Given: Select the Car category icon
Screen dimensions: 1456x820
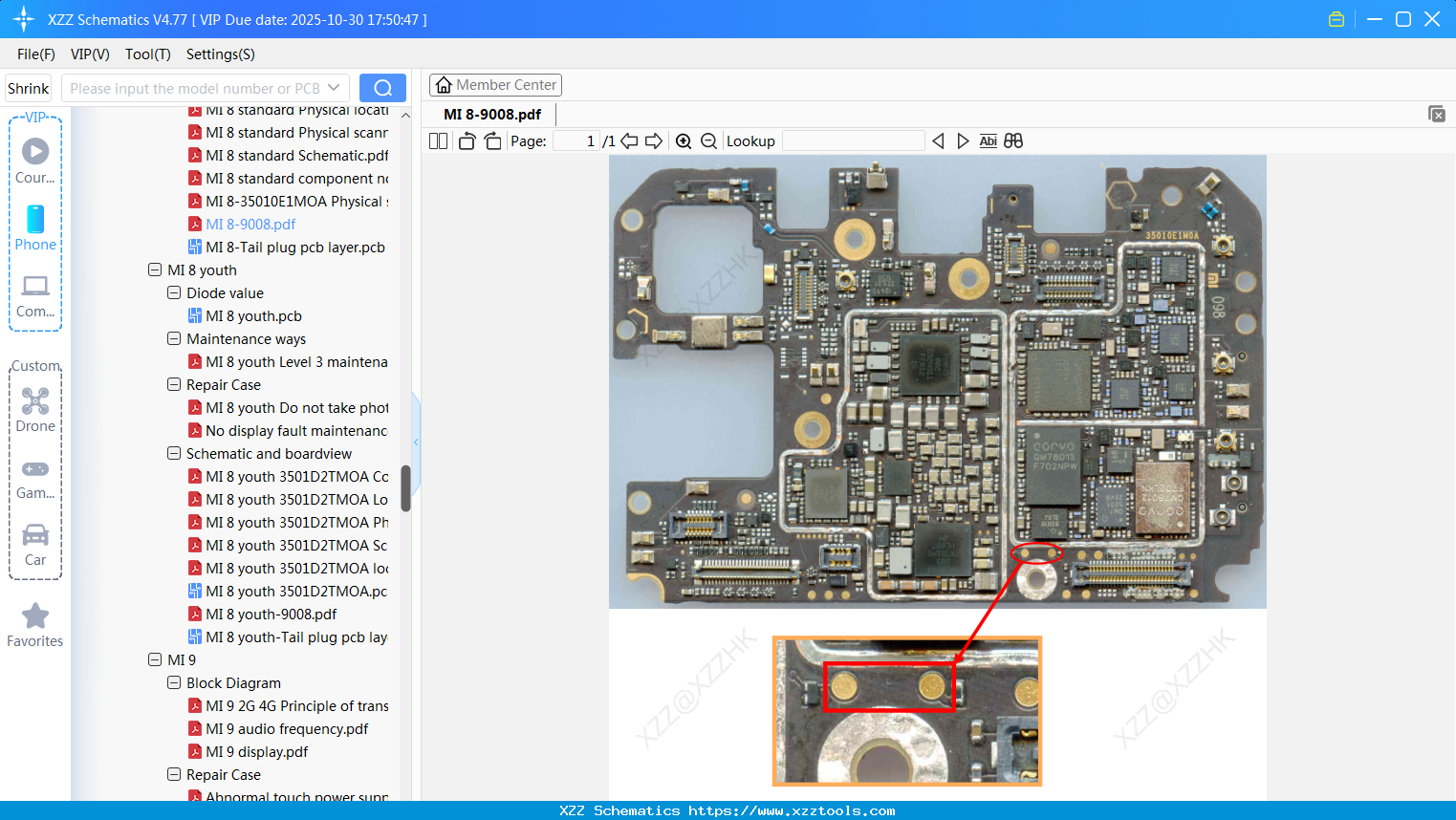Looking at the screenshot, I should (x=35, y=544).
